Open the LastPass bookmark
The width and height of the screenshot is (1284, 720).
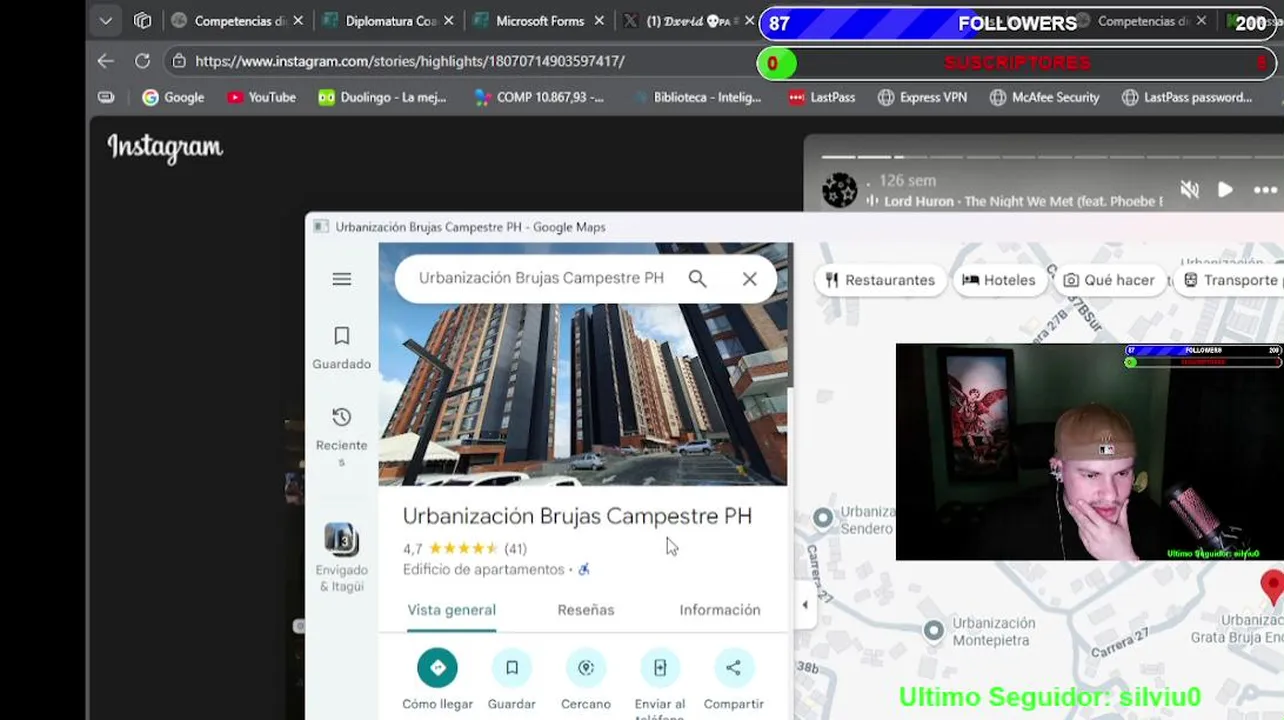click(x=821, y=97)
